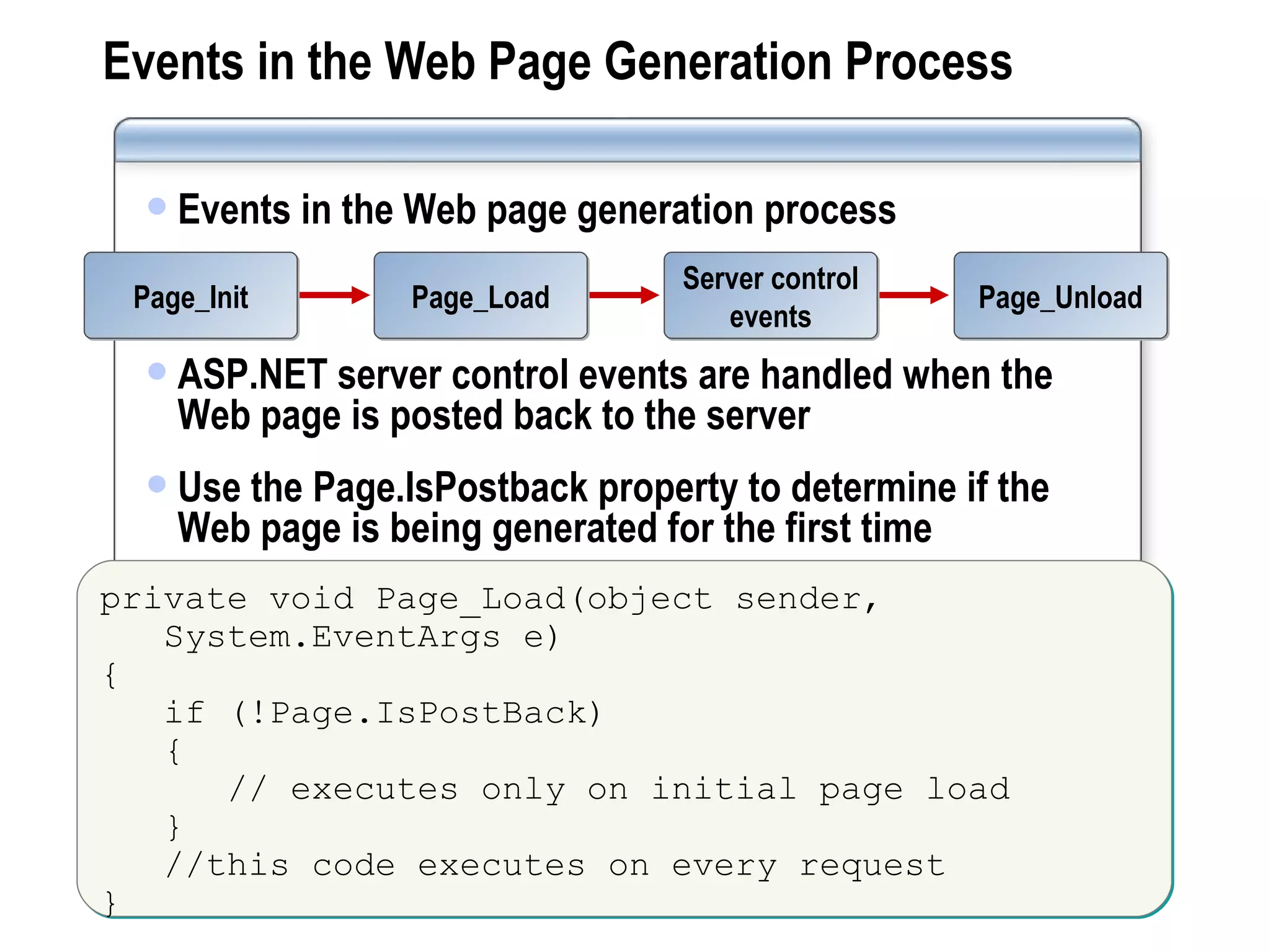The width and height of the screenshot is (1270, 952).
Task: Click bullet before 'Events in the Web page'
Action: (158, 206)
